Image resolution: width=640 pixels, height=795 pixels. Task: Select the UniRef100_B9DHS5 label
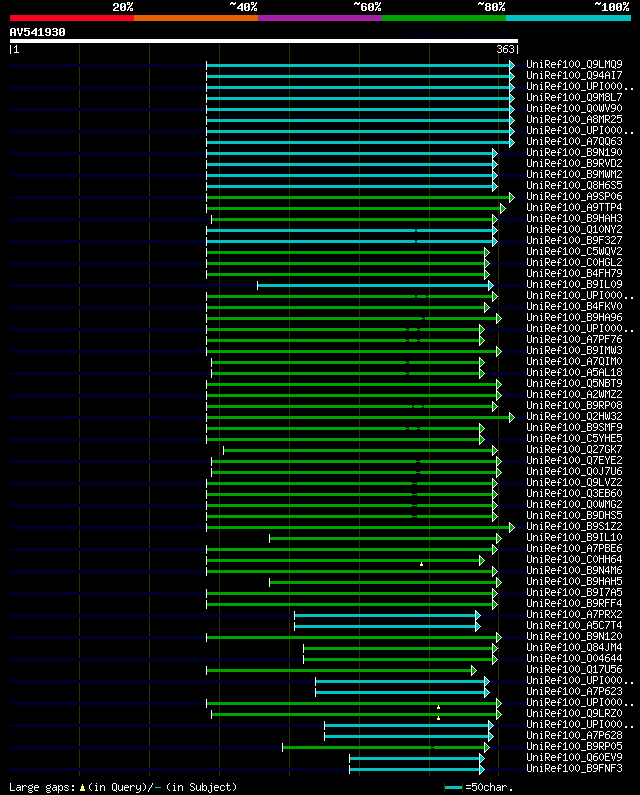click(574, 515)
